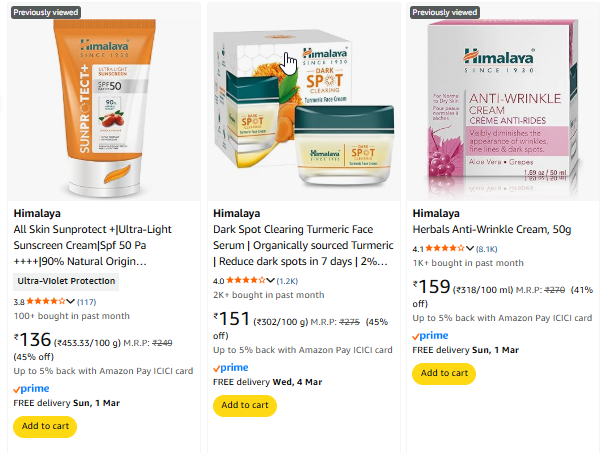This screenshot has height=453, width=606.
Task: Expand rating chevron next to 4.0 stars
Action: point(270,281)
